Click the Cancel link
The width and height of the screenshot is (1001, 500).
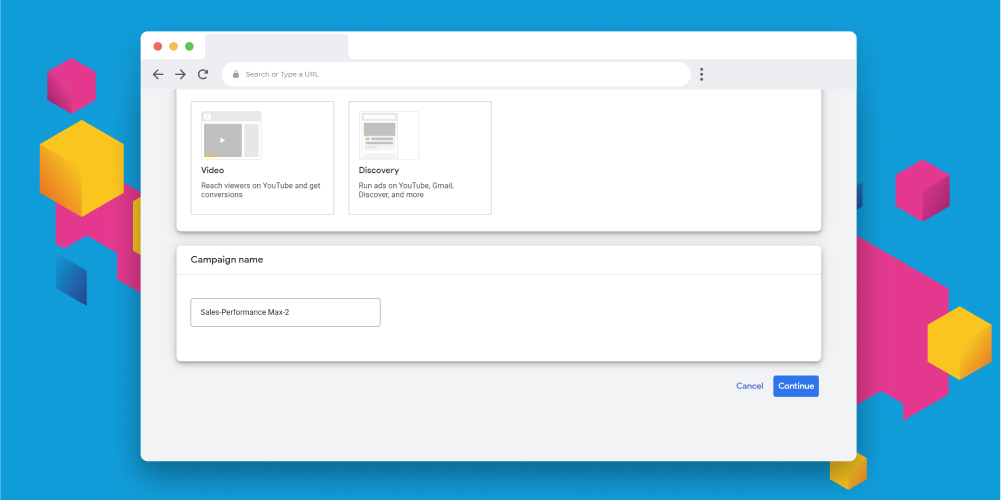point(749,386)
